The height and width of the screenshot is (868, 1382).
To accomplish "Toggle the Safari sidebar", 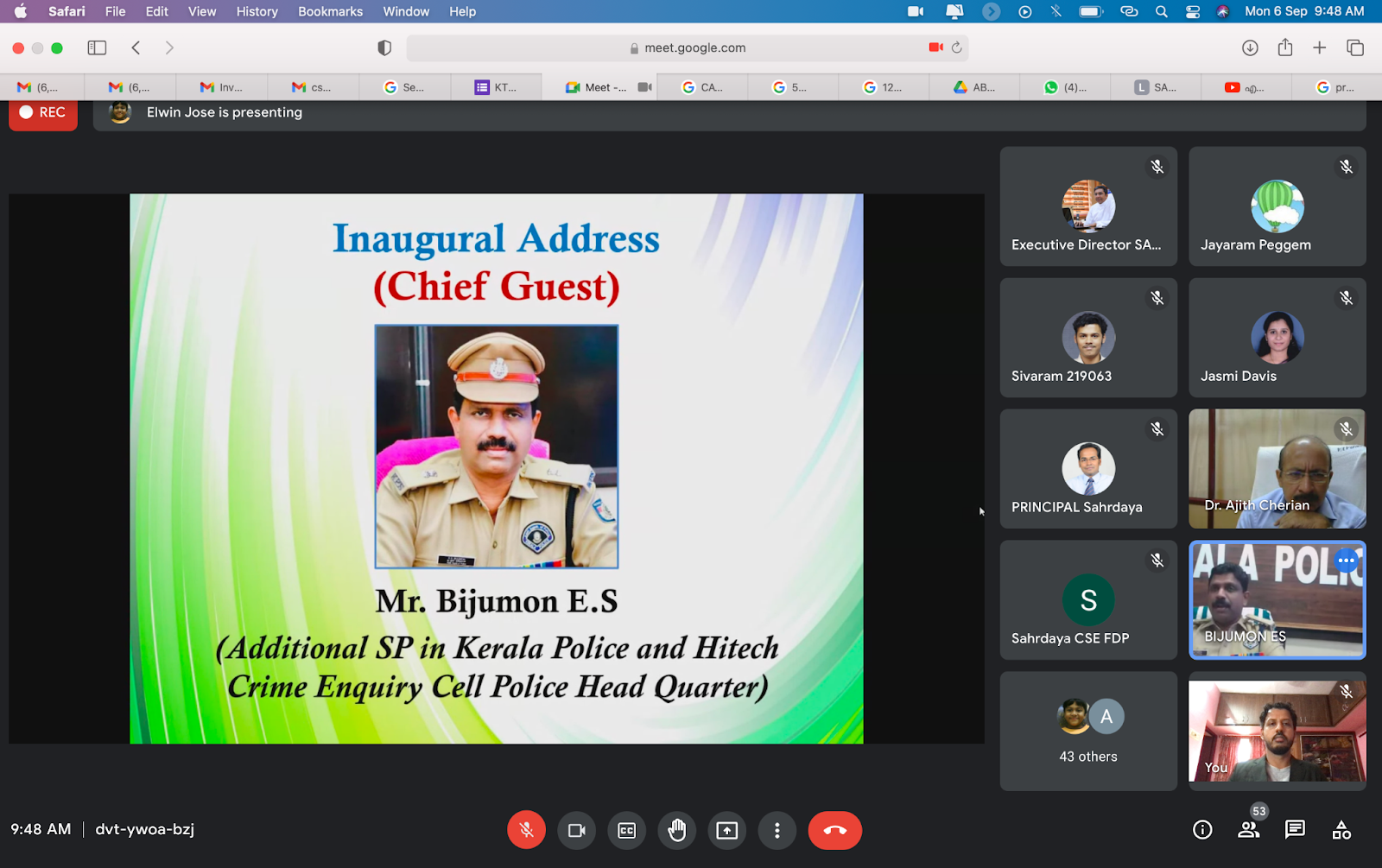I will pos(97,48).
